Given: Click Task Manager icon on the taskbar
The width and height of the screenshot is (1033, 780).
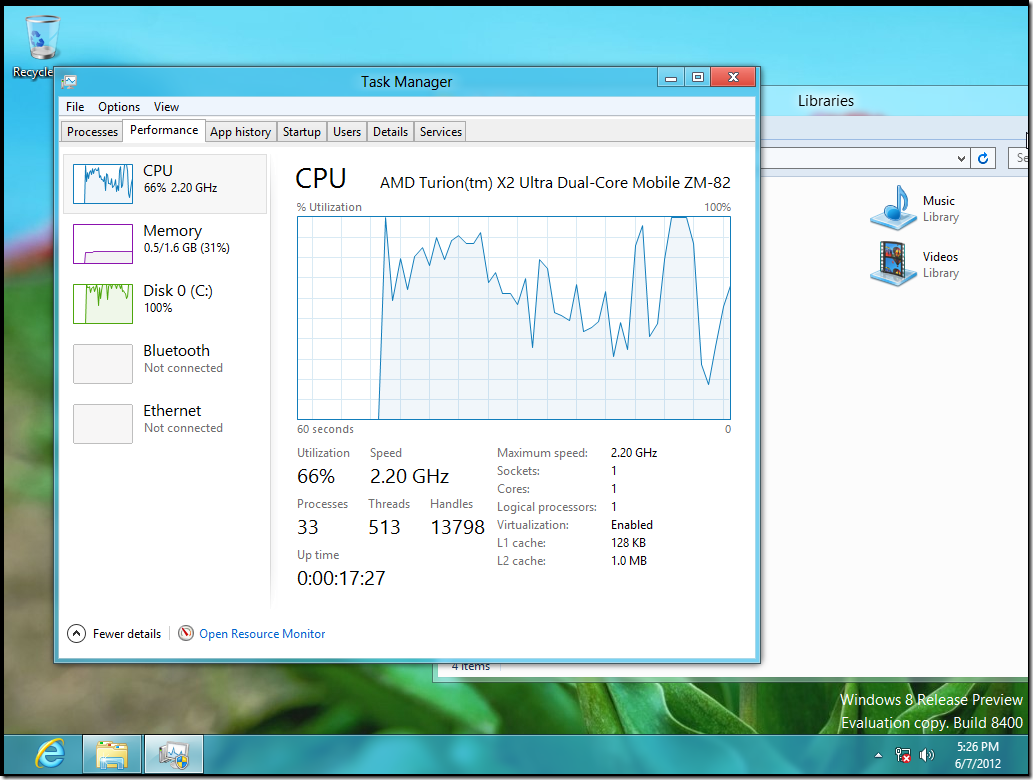Looking at the screenshot, I should (x=173, y=754).
